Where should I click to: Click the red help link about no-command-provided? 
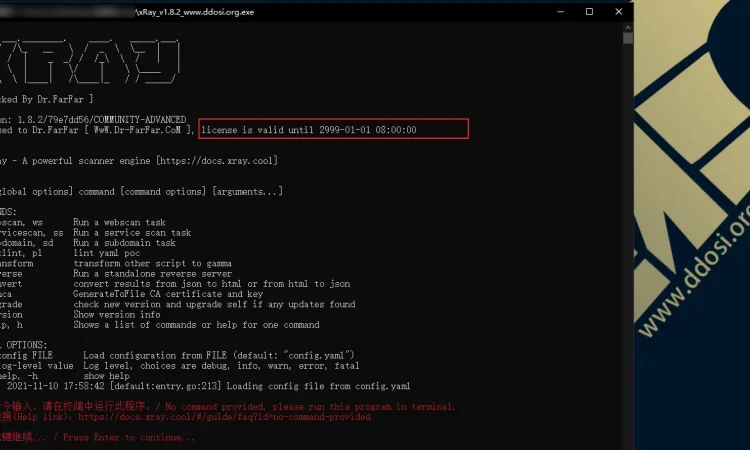224,417
